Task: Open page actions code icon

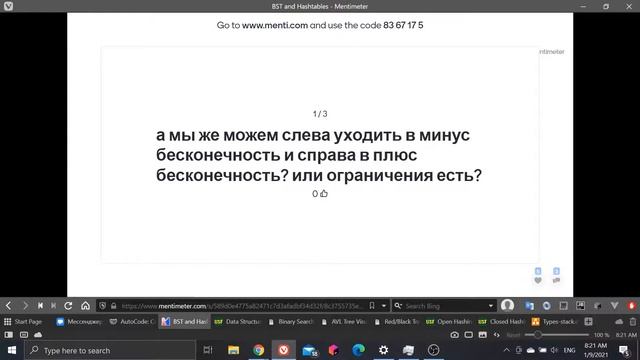Action: [496, 335]
